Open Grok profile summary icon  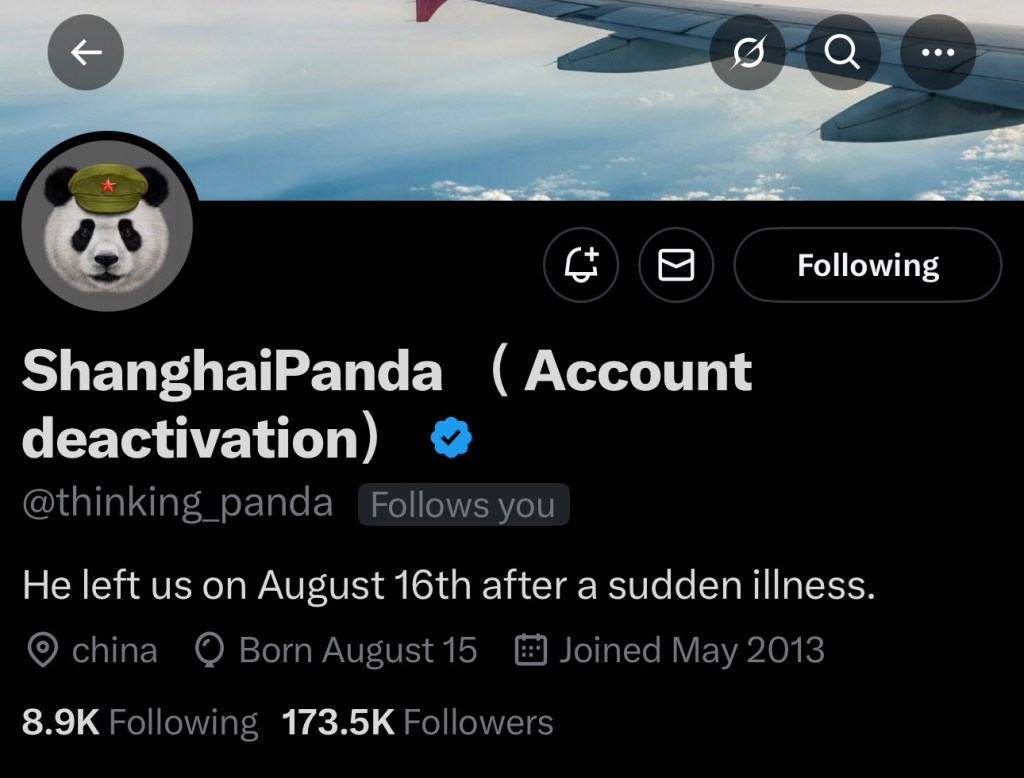(x=748, y=52)
